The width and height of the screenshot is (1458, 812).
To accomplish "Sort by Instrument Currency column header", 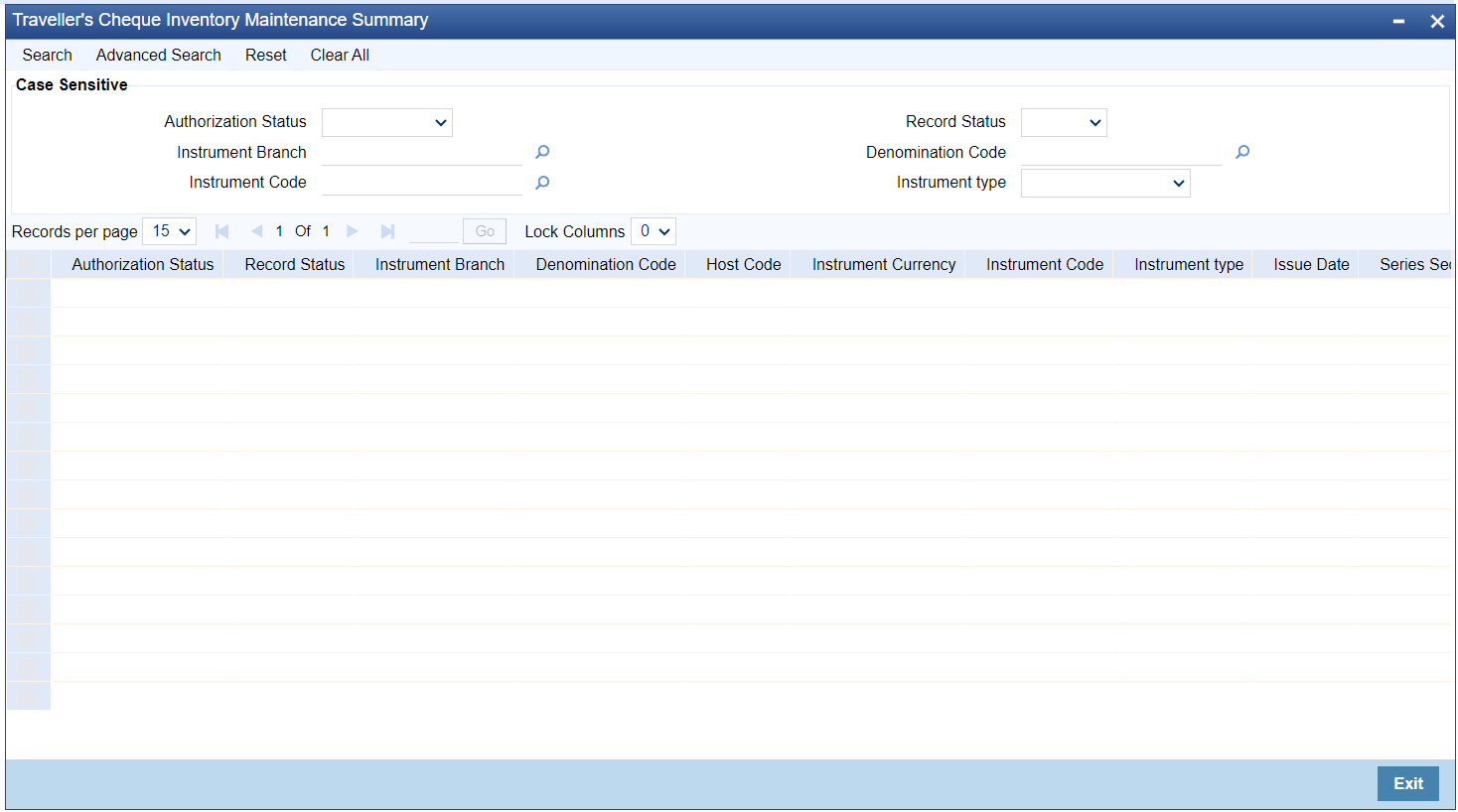I will [x=884, y=264].
